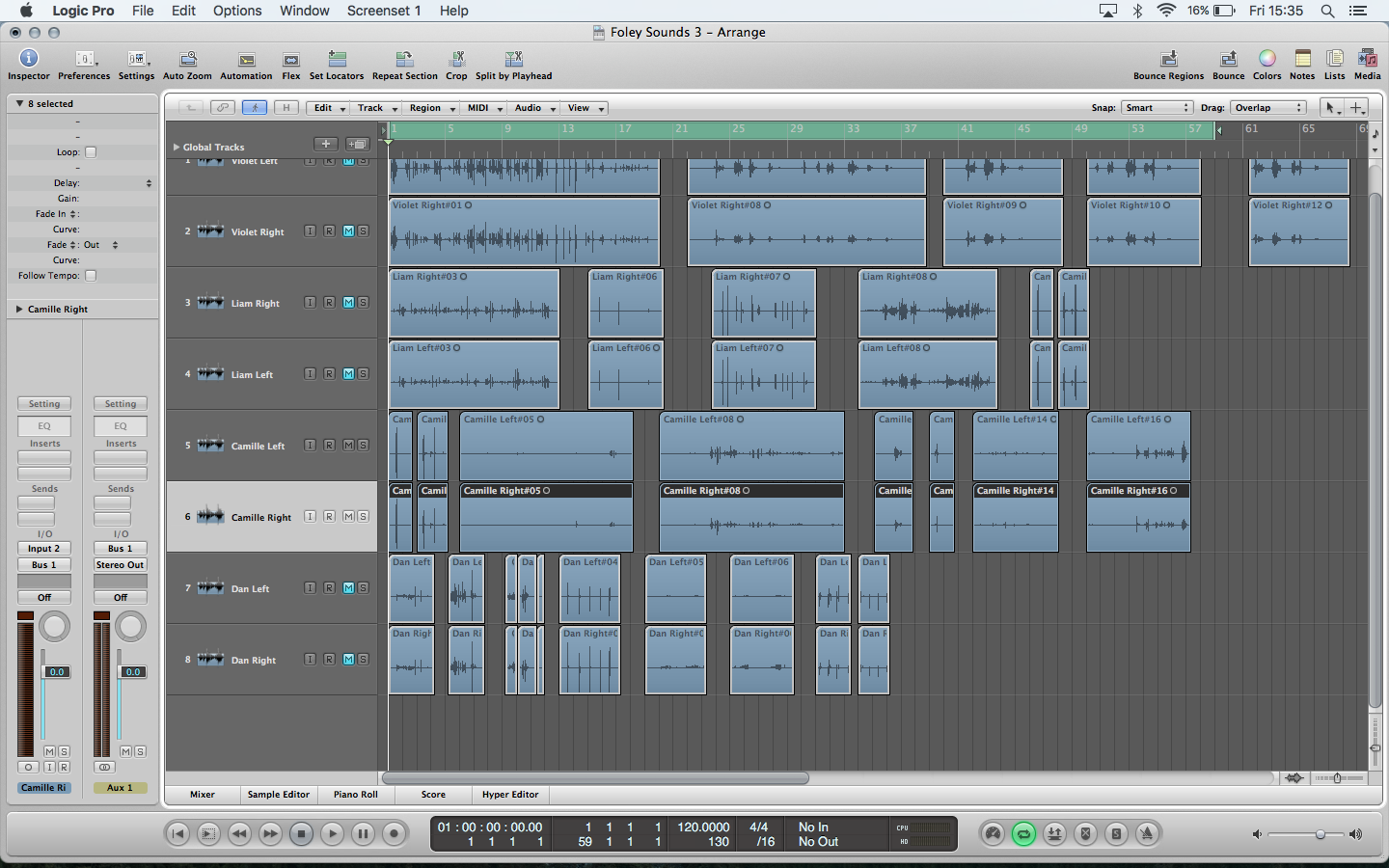Click the Record transport button
This screenshot has width=1389, height=868.
click(x=394, y=834)
